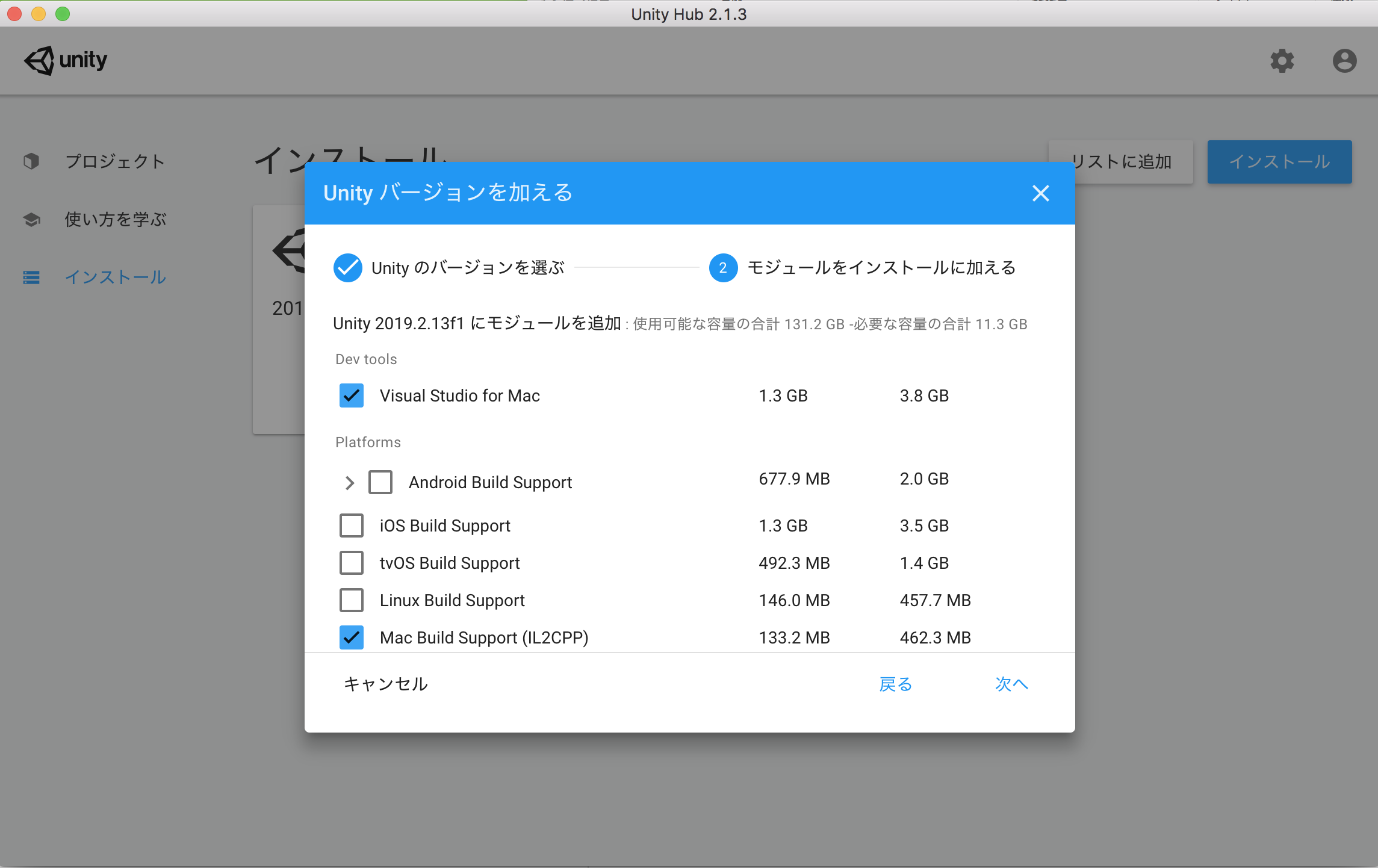This screenshot has width=1378, height=868.
Task: Click the checkmark icon beside Unity のバージョンを選ぶ
Action: pos(347,268)
